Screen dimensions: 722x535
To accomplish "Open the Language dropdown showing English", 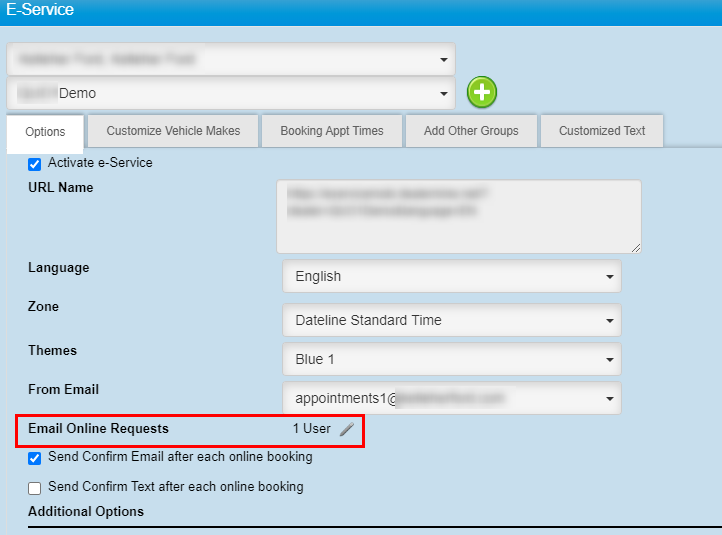I will pos(451,276).
